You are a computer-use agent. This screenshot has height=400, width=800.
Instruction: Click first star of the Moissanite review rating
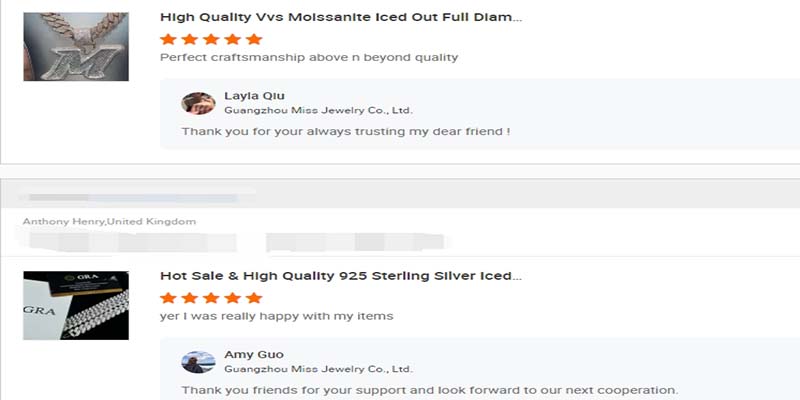click(x=168, y=39)
